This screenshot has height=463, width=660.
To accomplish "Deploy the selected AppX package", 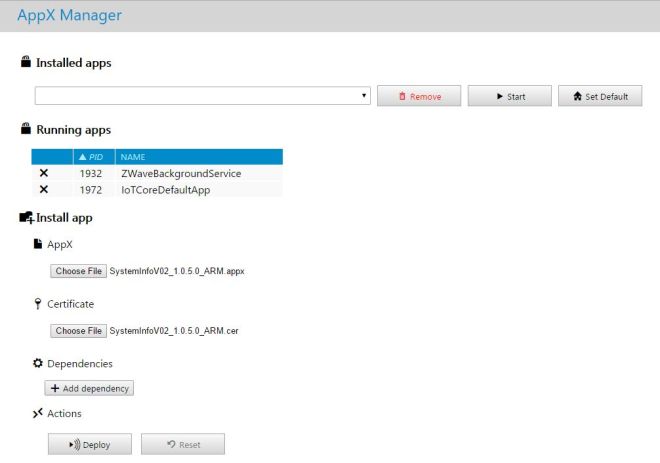I will 89,444.
